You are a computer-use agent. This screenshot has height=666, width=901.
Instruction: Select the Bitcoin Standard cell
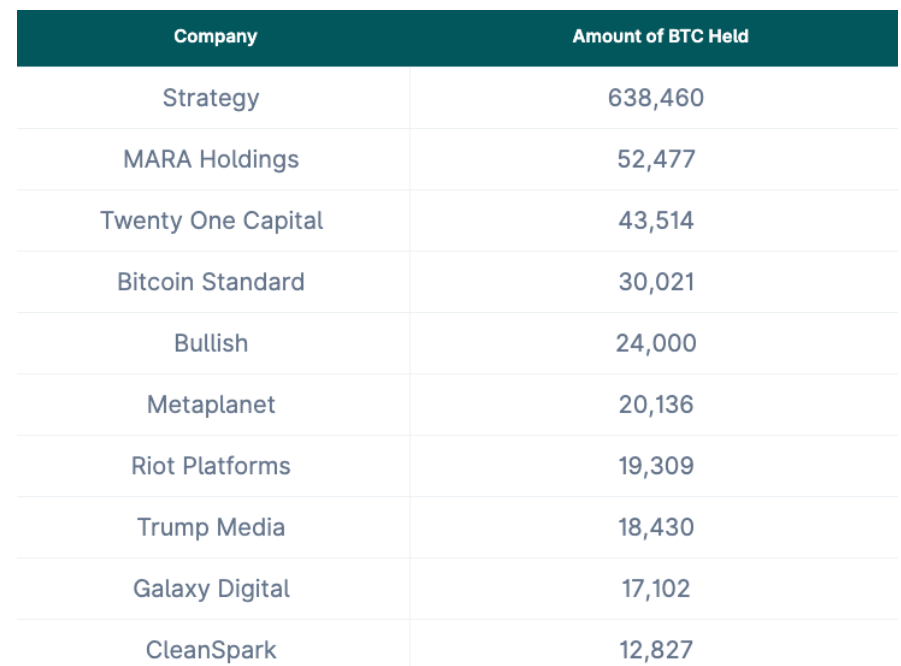[x=211, y=282]
